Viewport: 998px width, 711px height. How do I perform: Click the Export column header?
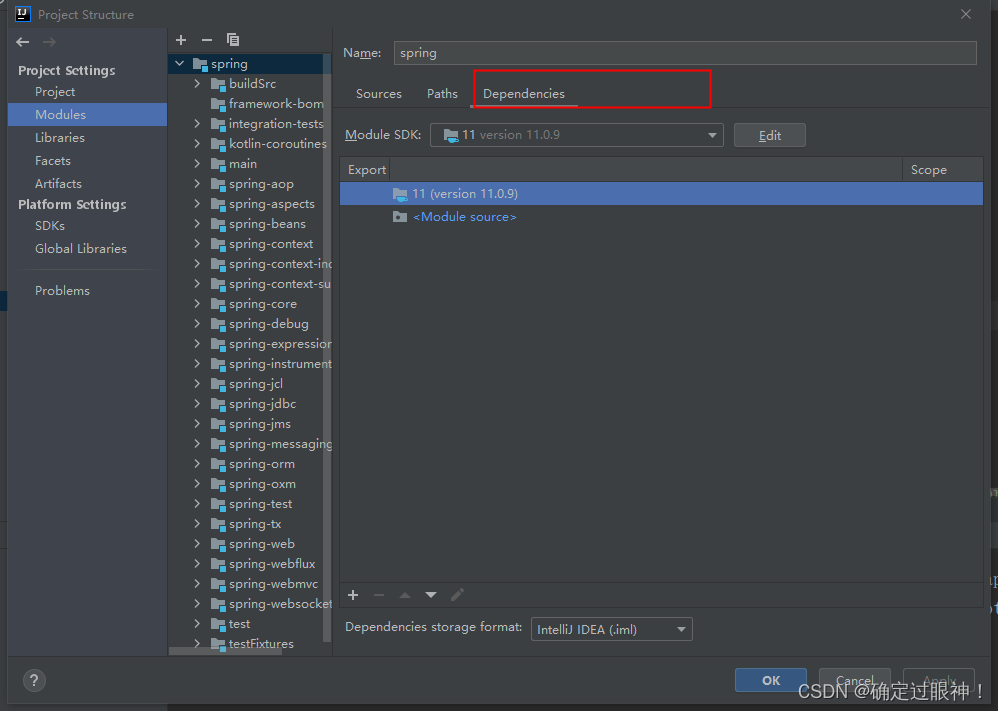[x=367, y=170]
